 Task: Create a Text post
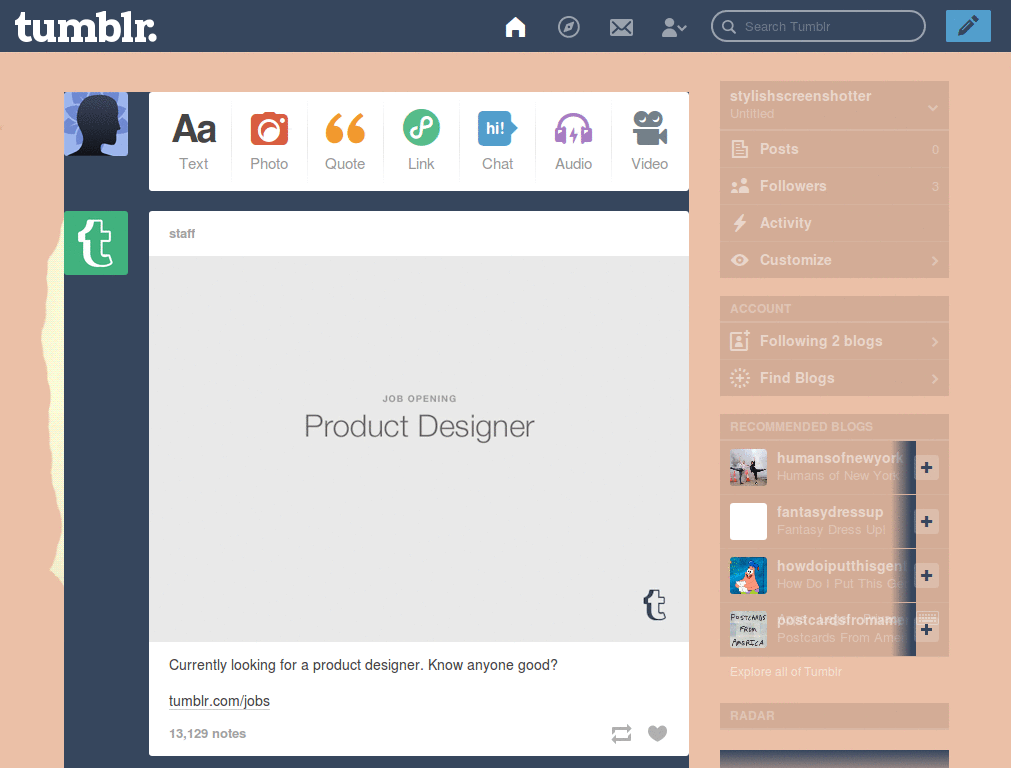pyautogui.click(x=193, y=141)
